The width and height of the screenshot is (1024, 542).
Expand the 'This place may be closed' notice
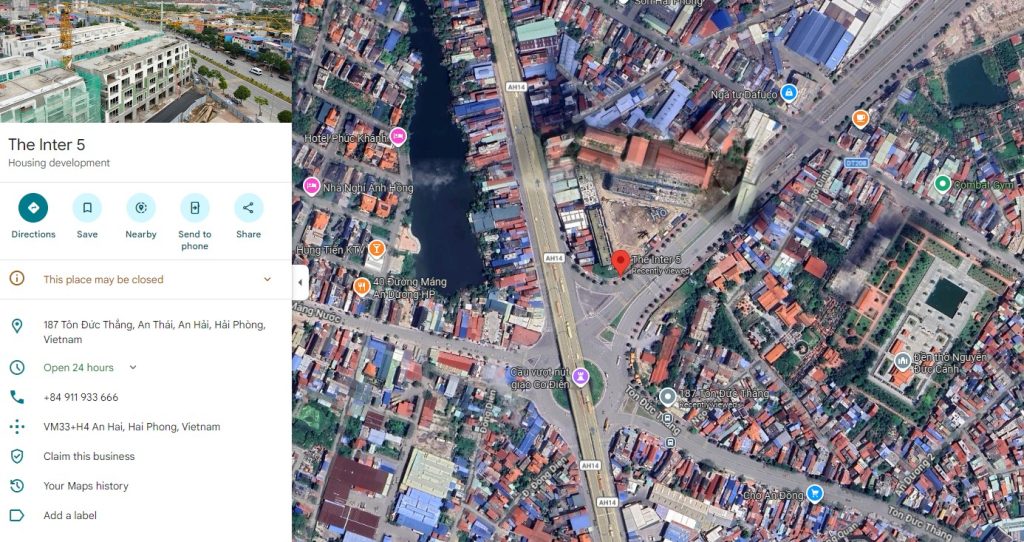[x=267, y=279]
